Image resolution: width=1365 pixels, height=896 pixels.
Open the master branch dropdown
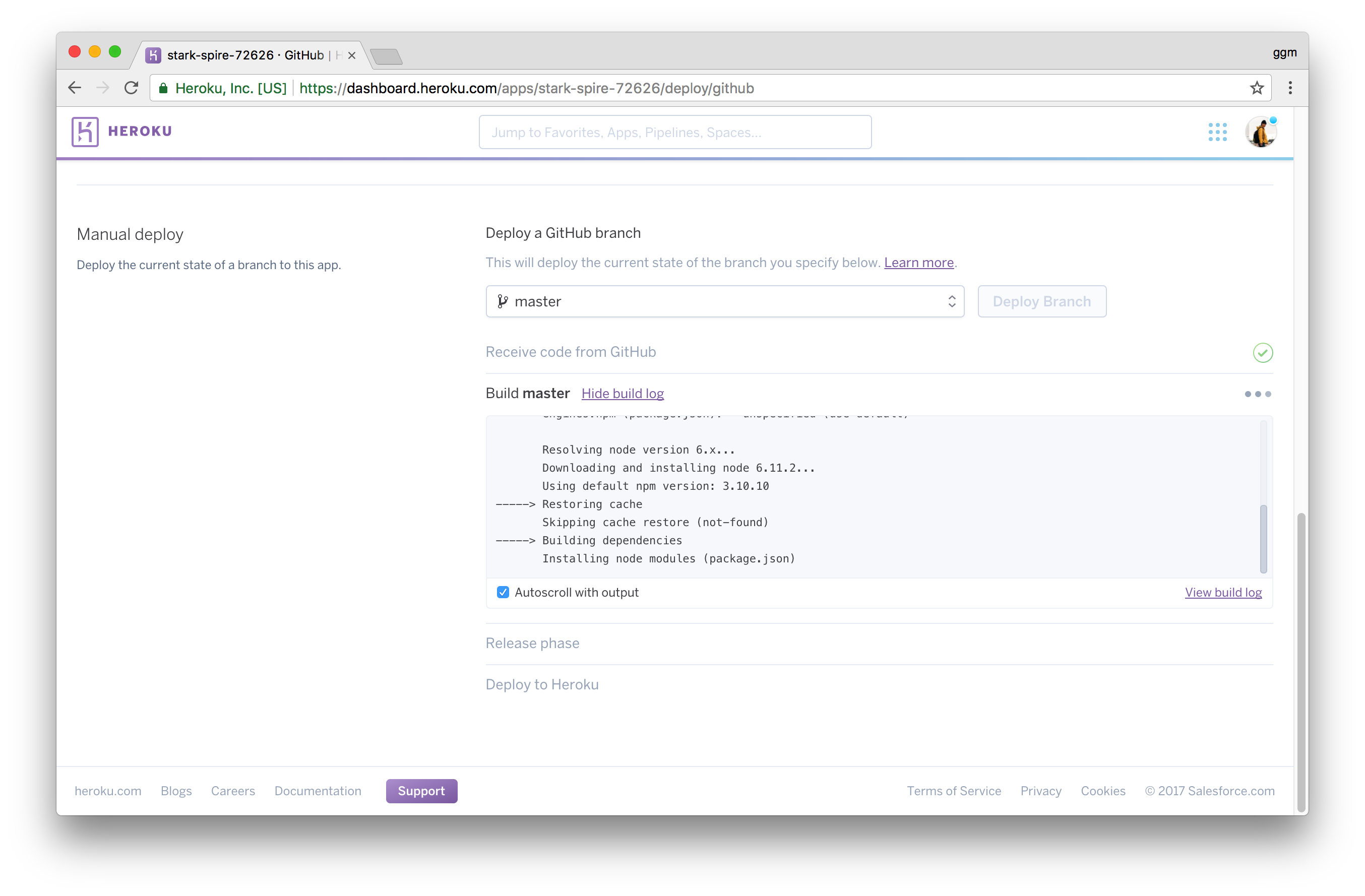click(x=724, y=301)
